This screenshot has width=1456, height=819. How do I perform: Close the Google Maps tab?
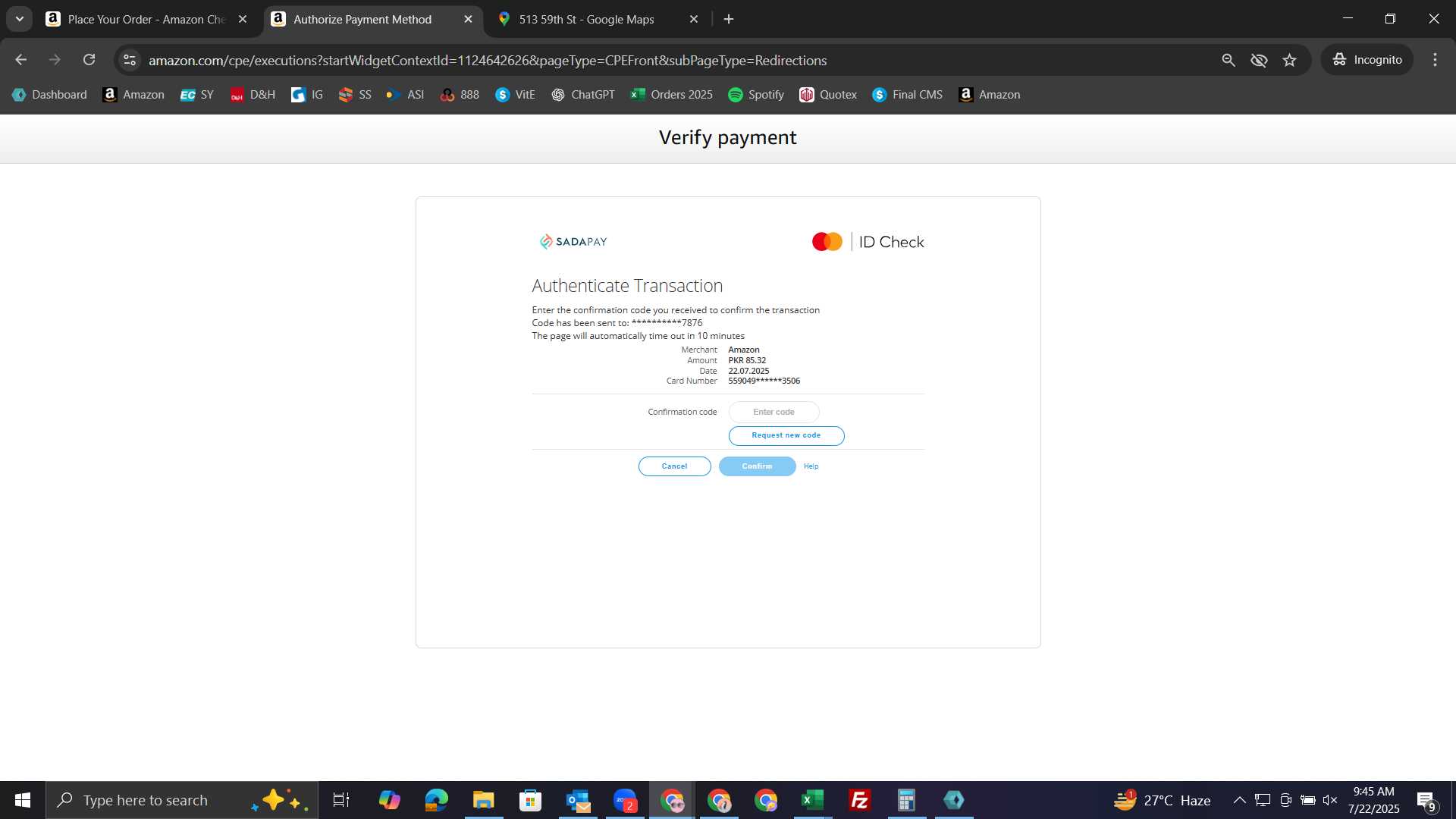(693, 19)
